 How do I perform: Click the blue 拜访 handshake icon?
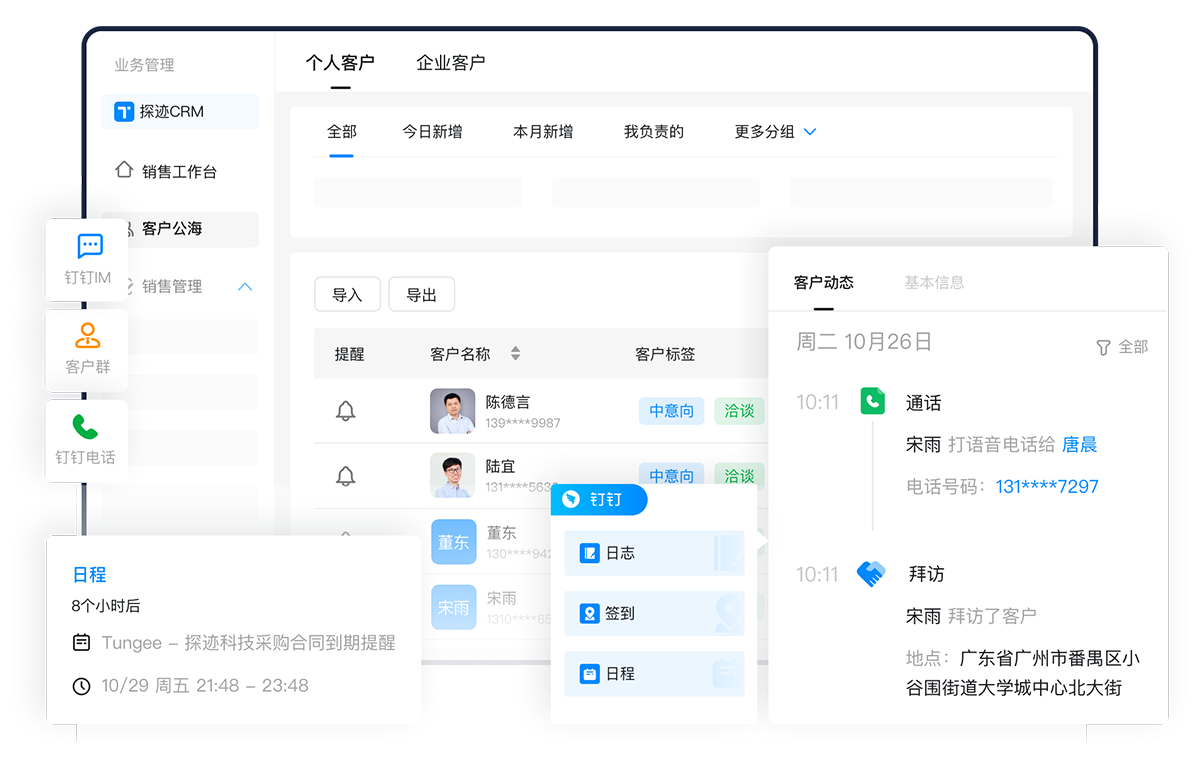tap(871, 574)
